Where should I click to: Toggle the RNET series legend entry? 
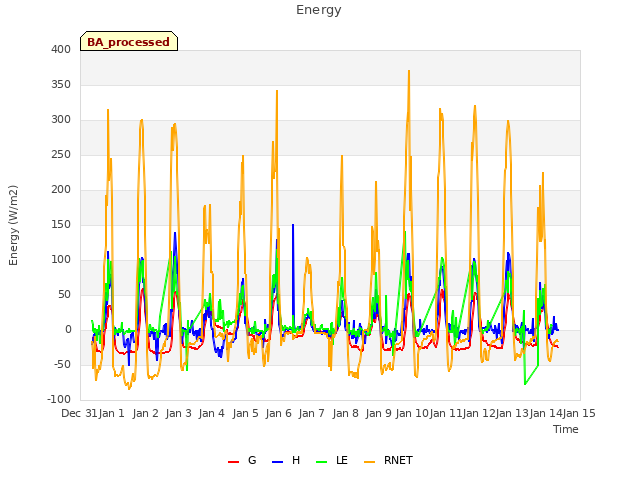pyautogui.click(x=388, y=460)
